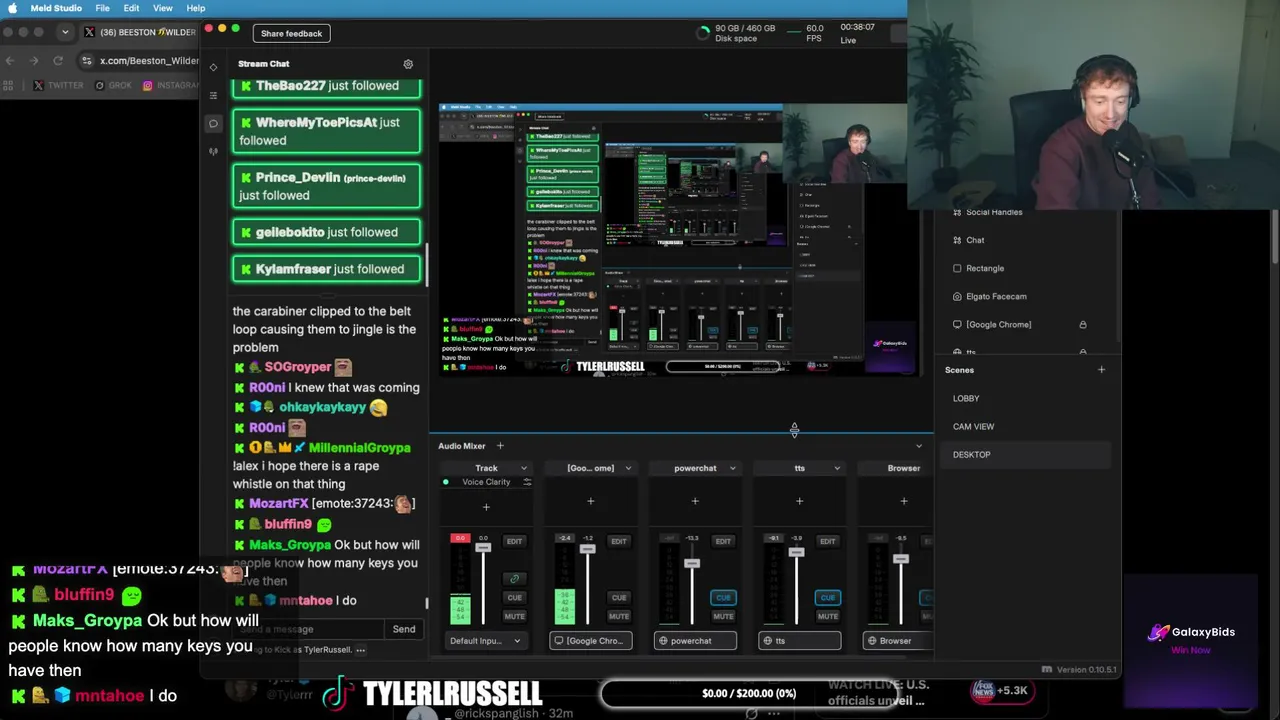Add an effect to the Browser channel
Screen dimensions: 1280x720
[x=904, y=501]
